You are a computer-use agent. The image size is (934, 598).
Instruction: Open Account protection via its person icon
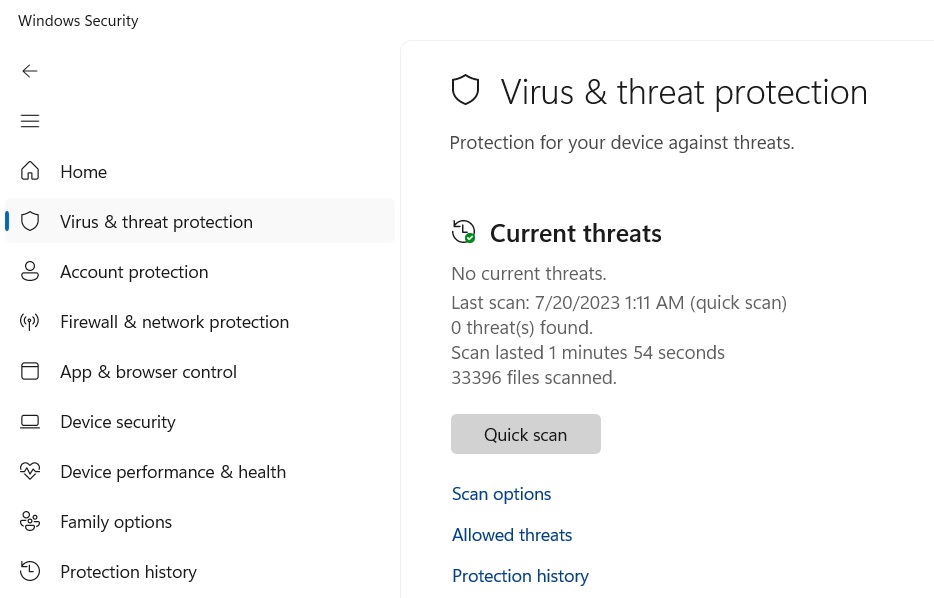tap(30, 271)
